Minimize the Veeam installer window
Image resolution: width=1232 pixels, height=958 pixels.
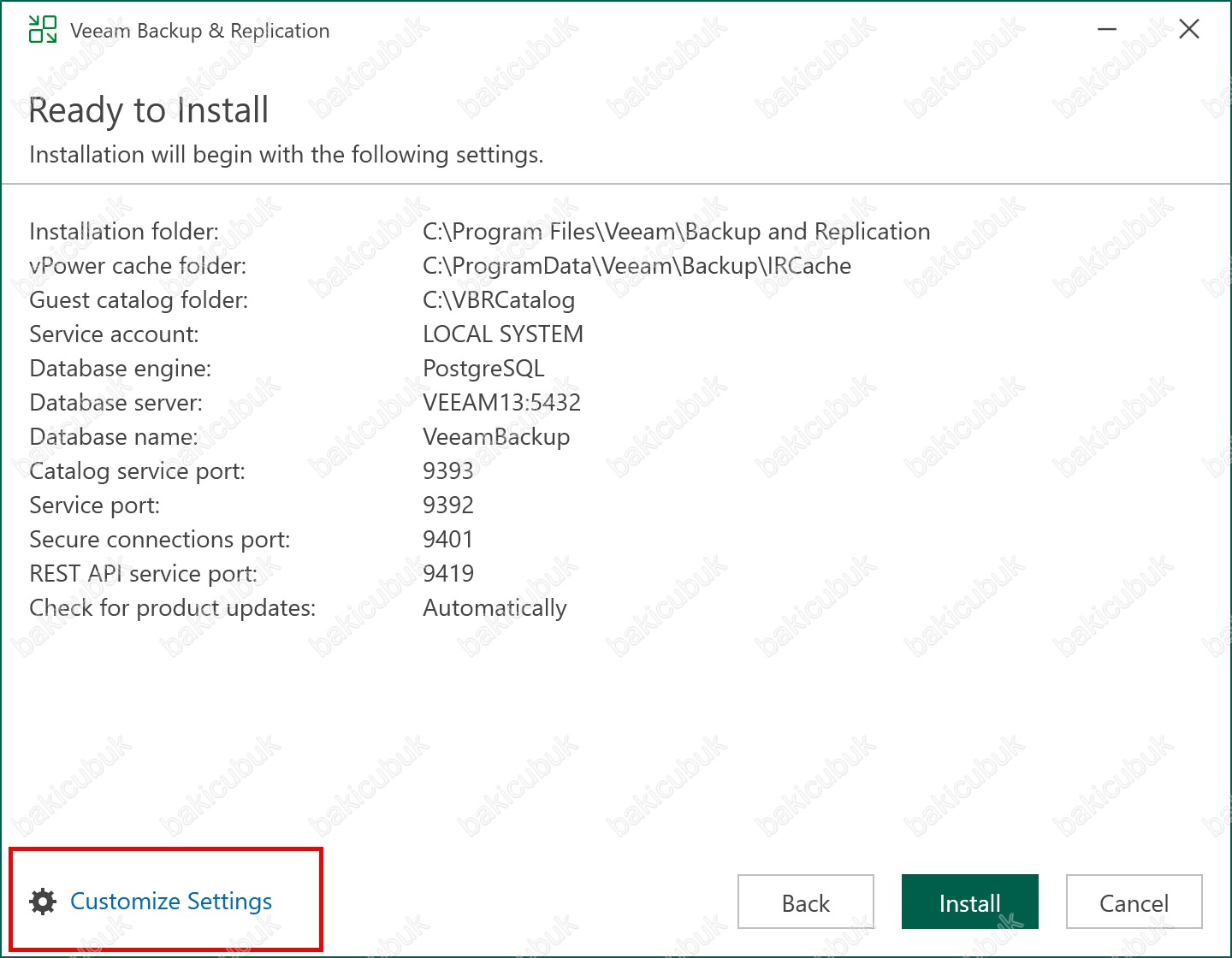point(1107,30)
